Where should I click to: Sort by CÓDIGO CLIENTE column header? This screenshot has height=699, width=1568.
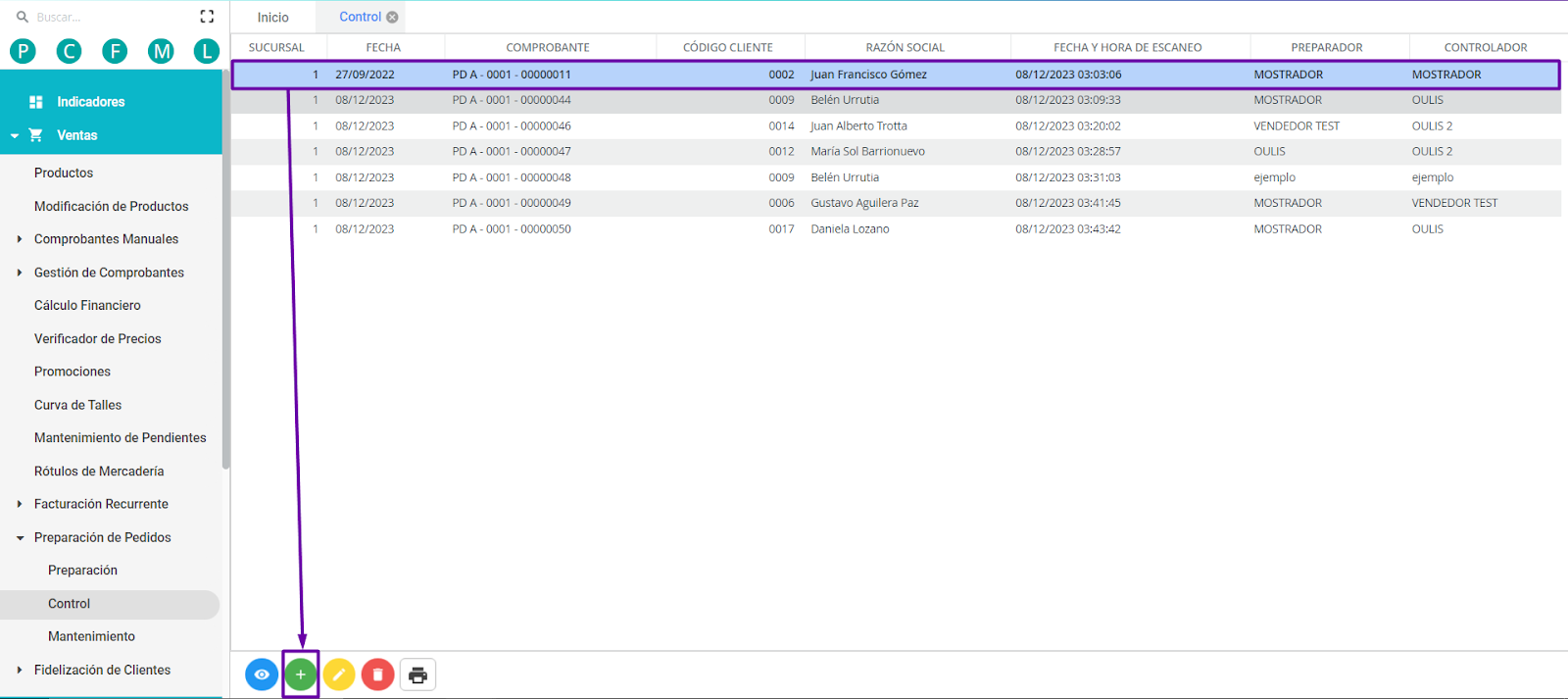[728, 47]
